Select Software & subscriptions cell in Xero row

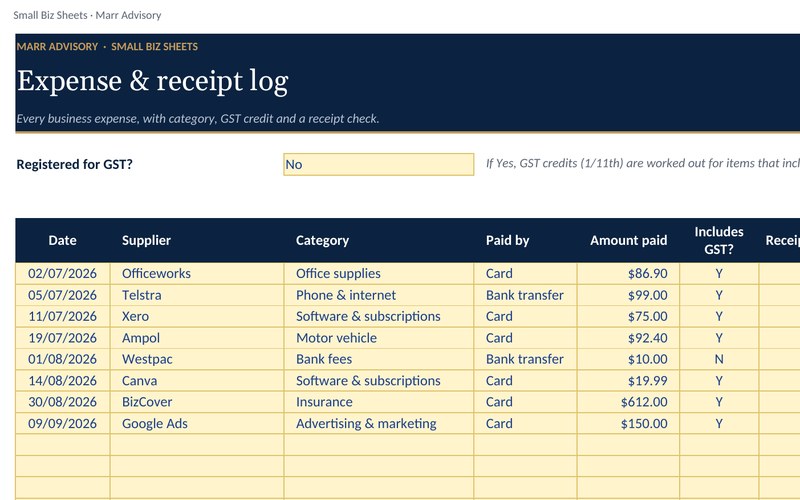[379, 316]
